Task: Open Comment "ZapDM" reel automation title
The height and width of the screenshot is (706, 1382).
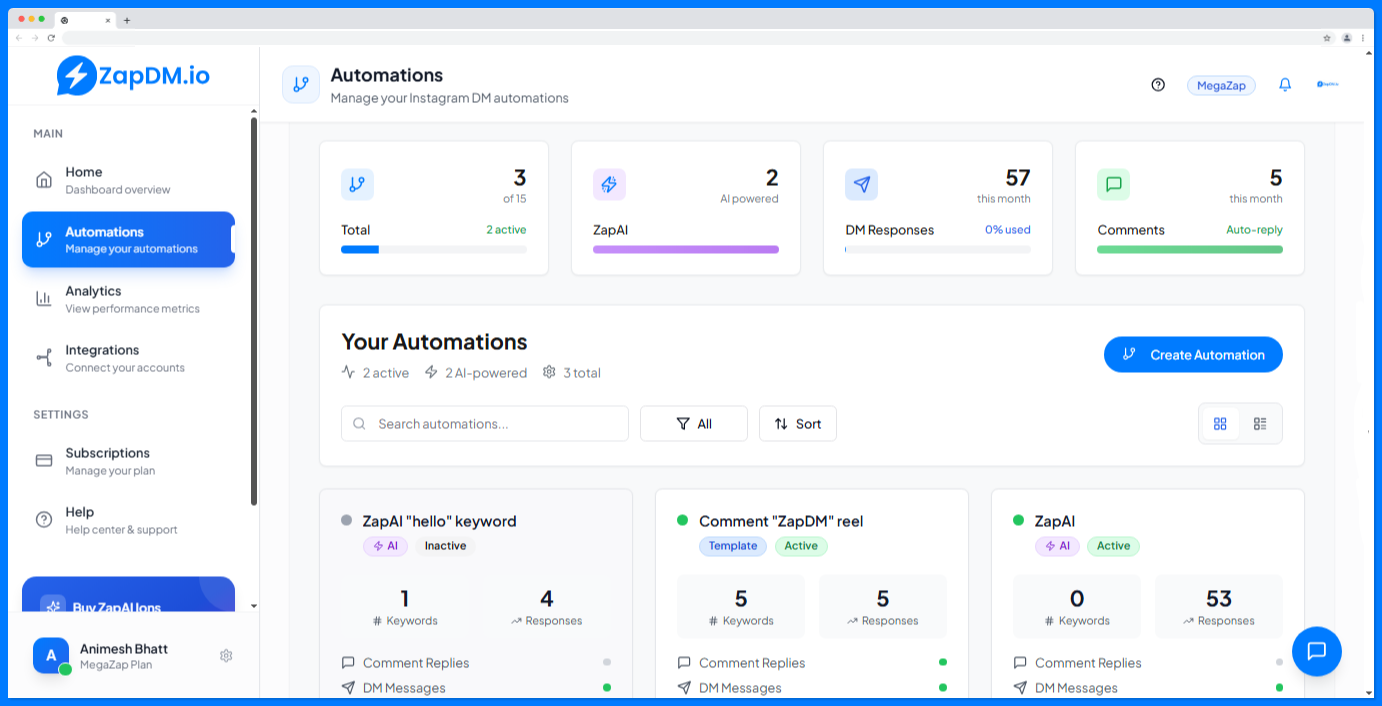Action: point(781,521)
